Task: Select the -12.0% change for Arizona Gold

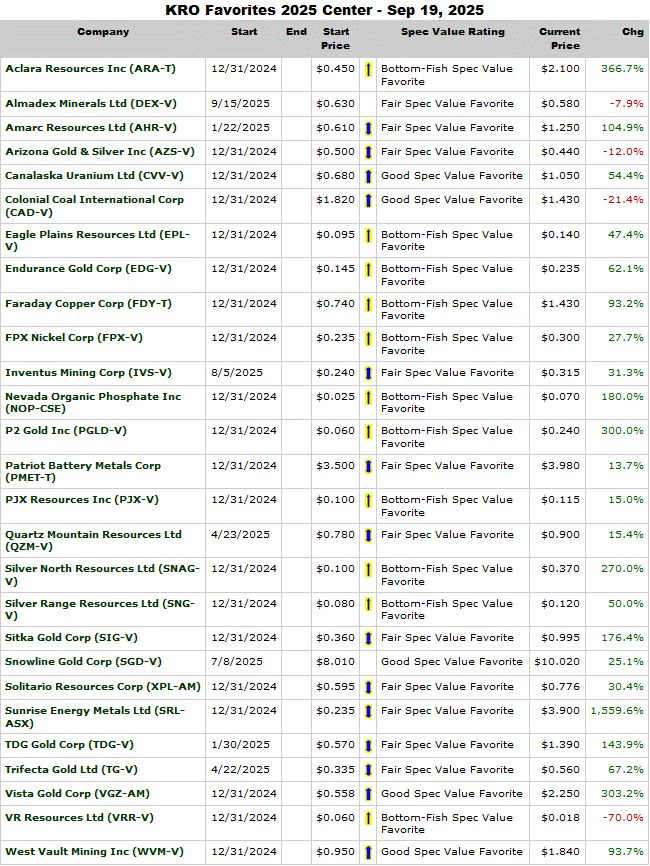Action: tap(623, 151)
